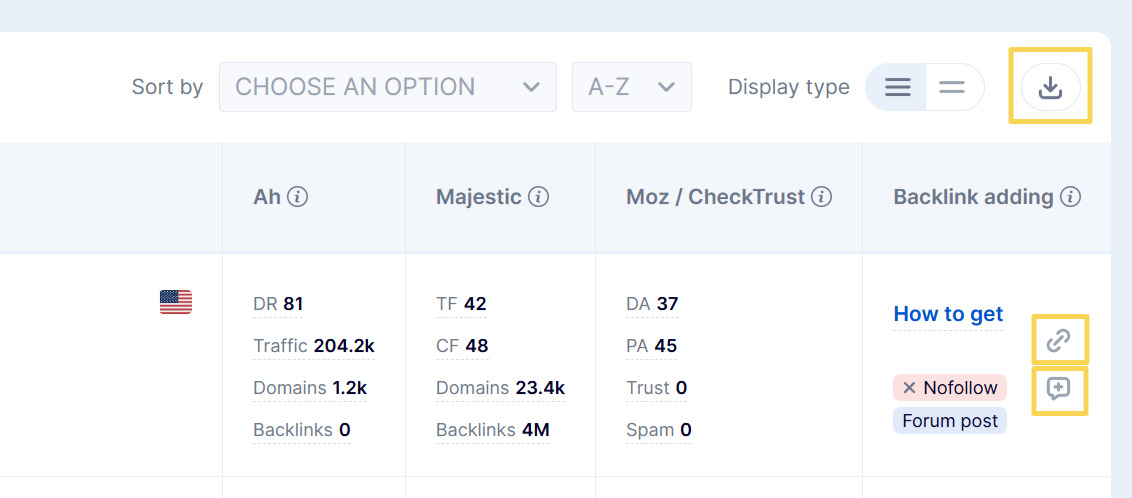Click the Moz / CheckTrust info icon

(x=822, y=197)
